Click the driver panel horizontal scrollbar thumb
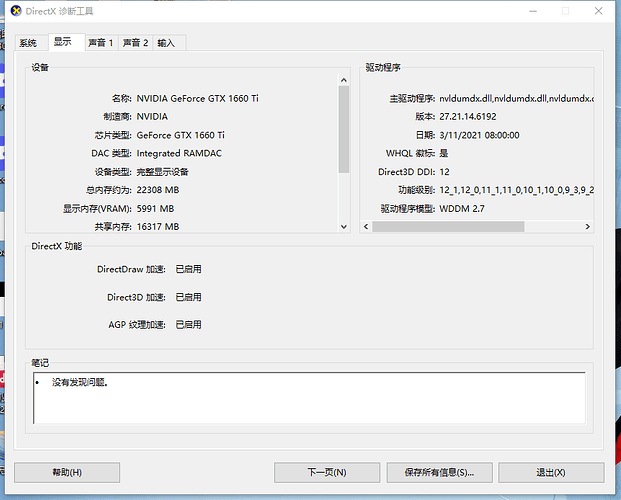The width and height of the screenshot is (621, 500). point(448,227)
